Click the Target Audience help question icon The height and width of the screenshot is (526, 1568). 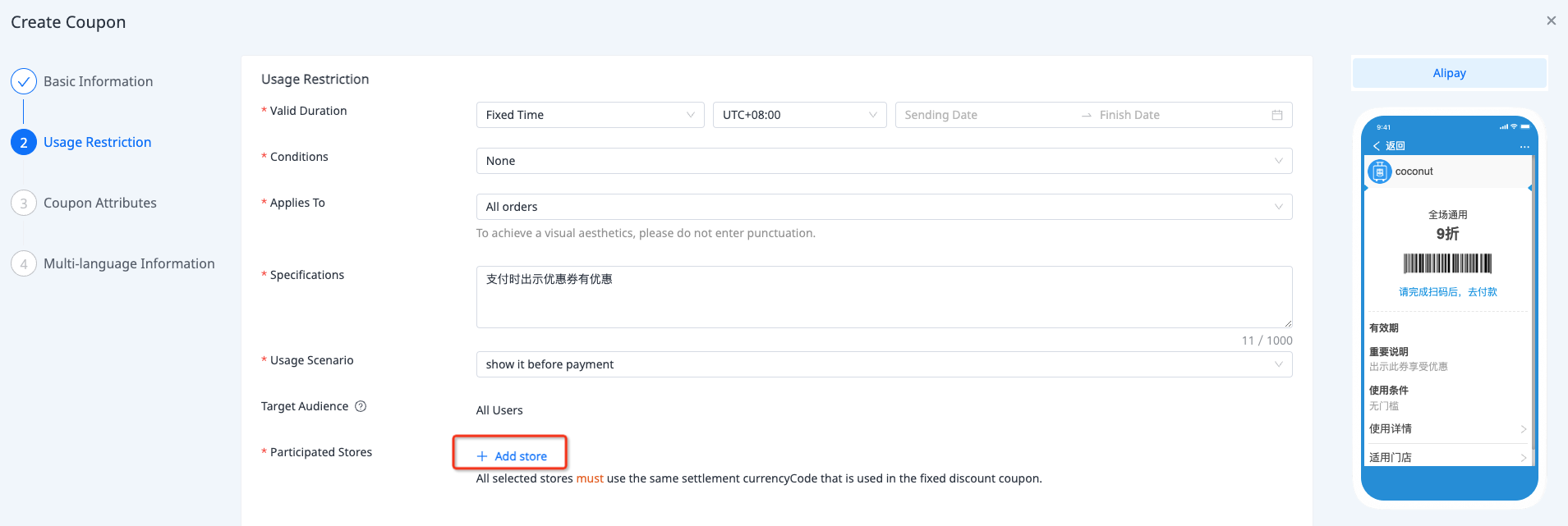[361, 406]
